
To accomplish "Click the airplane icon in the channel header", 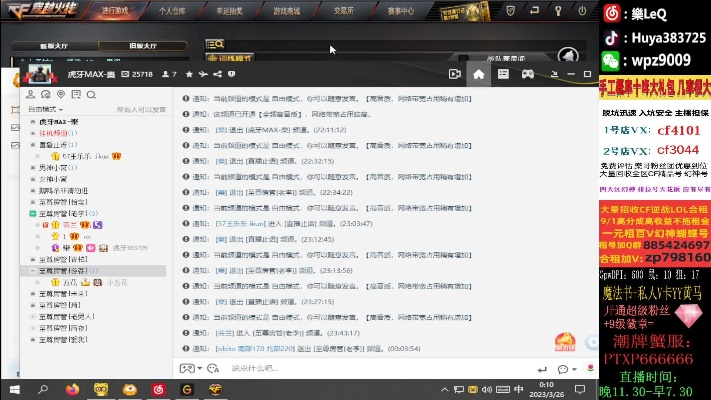I will click(203, 74).
